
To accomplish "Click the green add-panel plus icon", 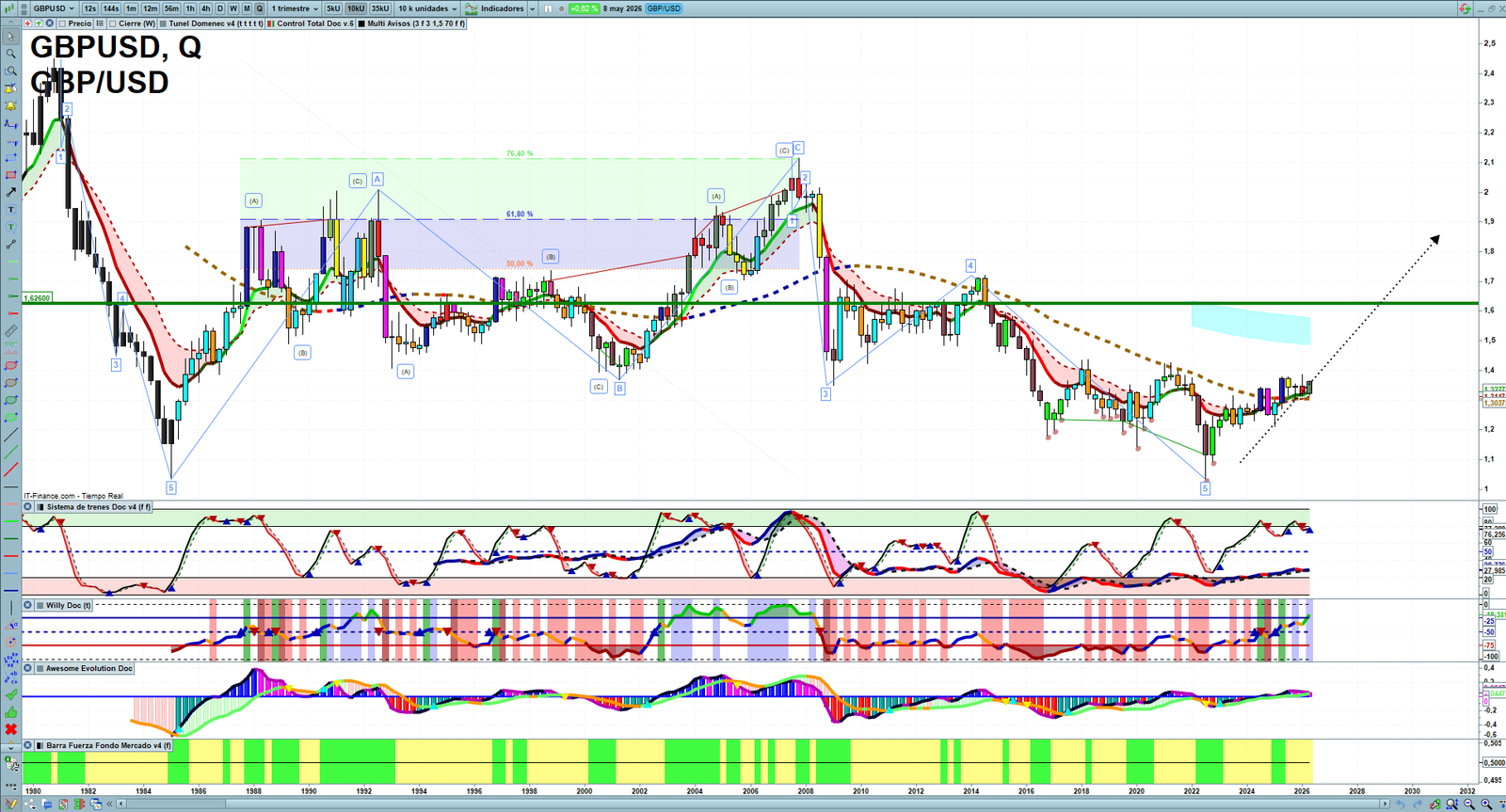I will [39, 24].
